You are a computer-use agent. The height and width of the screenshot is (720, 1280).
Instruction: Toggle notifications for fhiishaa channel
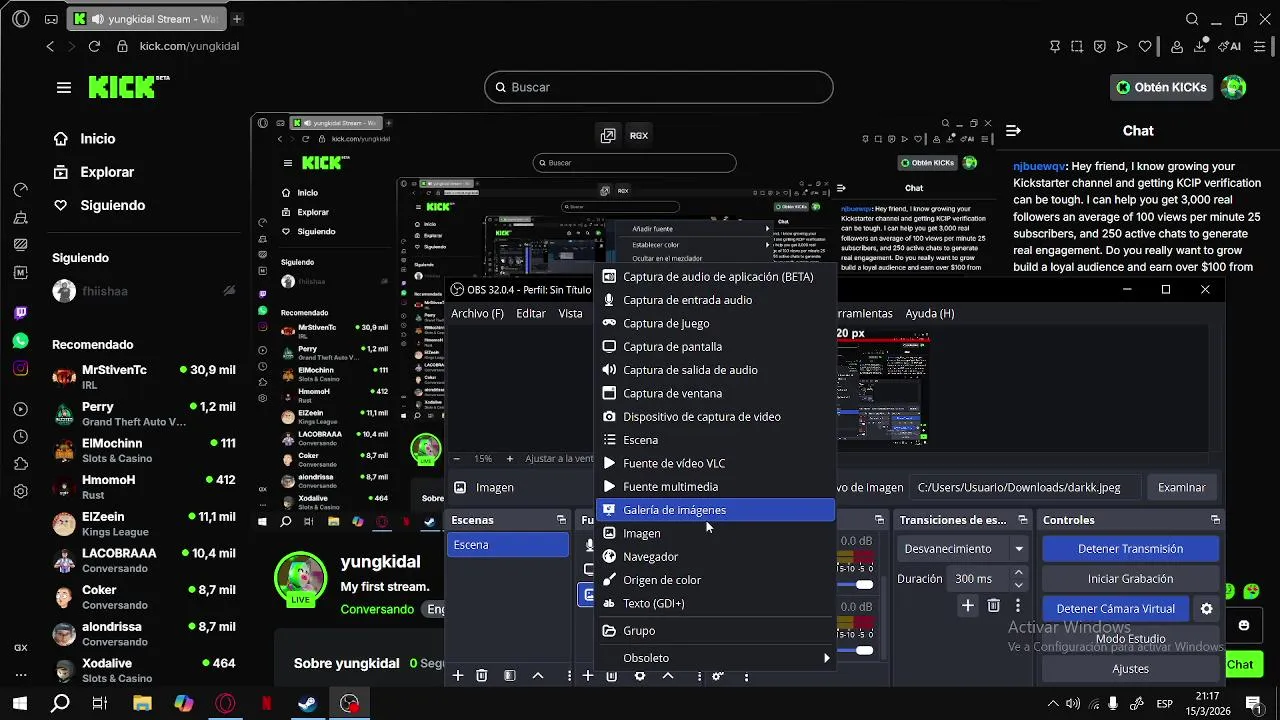pos(229,291)
